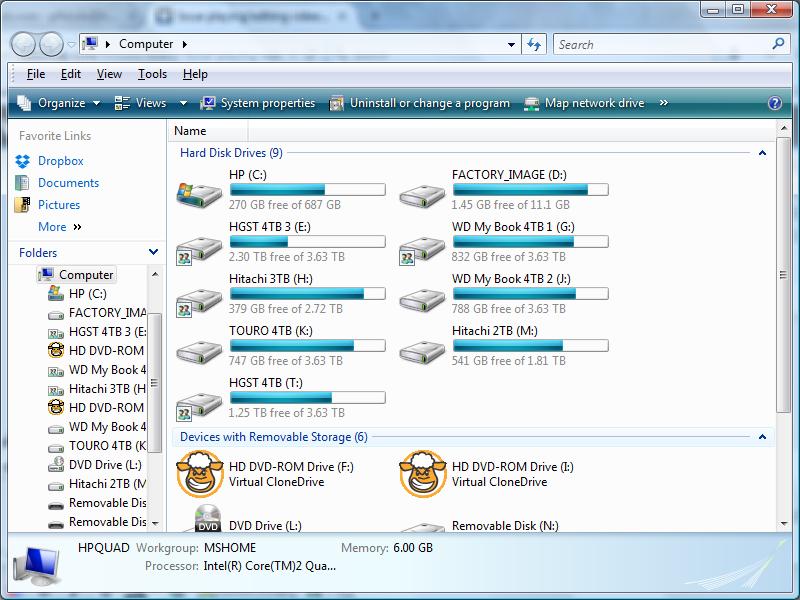The height and width of the screenshot is (600, 800).
Task: Select the Hitachi 3TB (H:) drive icon
Action: tap(199, 302)
